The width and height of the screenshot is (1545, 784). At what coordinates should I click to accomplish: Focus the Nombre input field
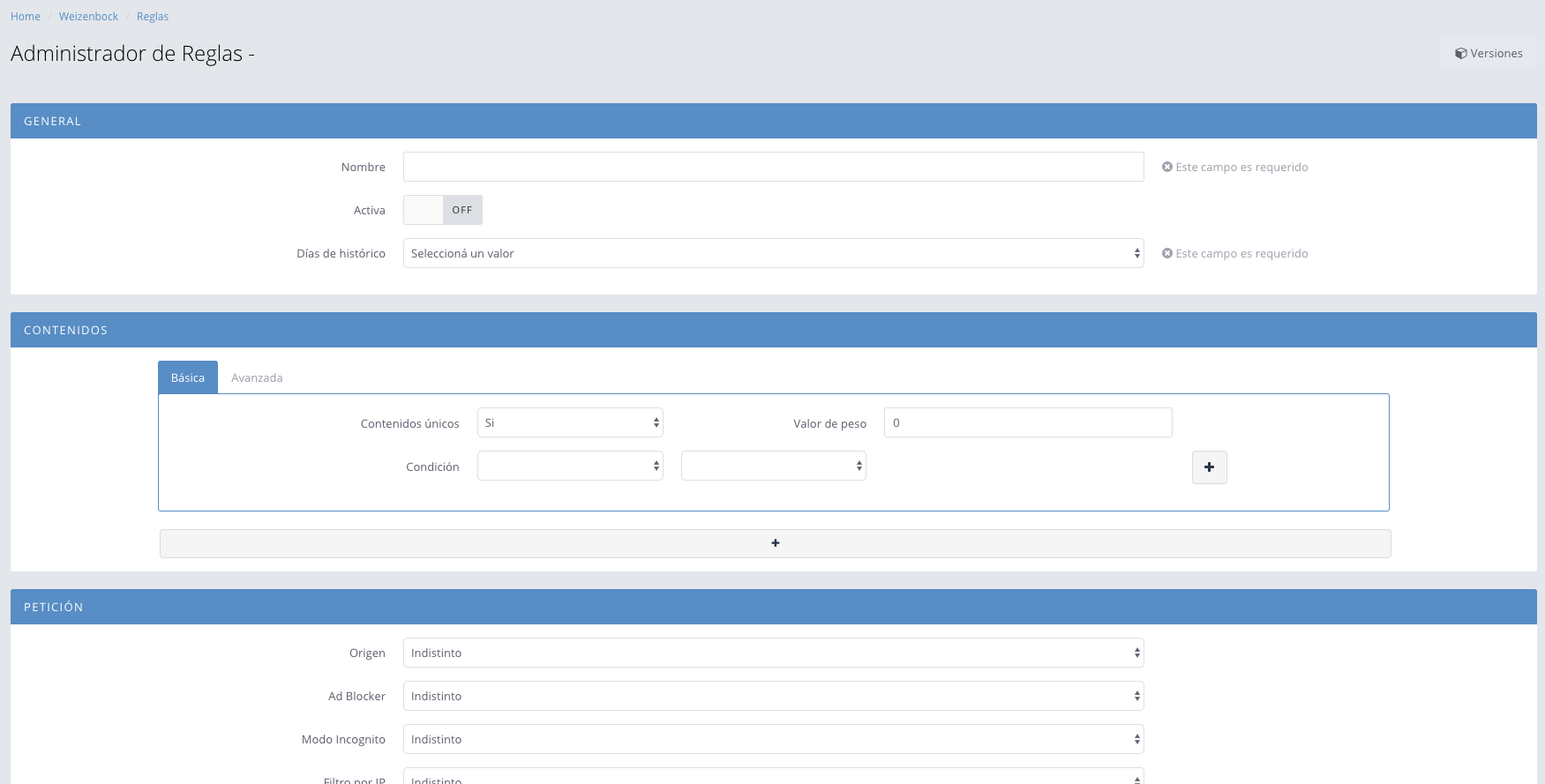pyautogui.click(x=774, y=167)
